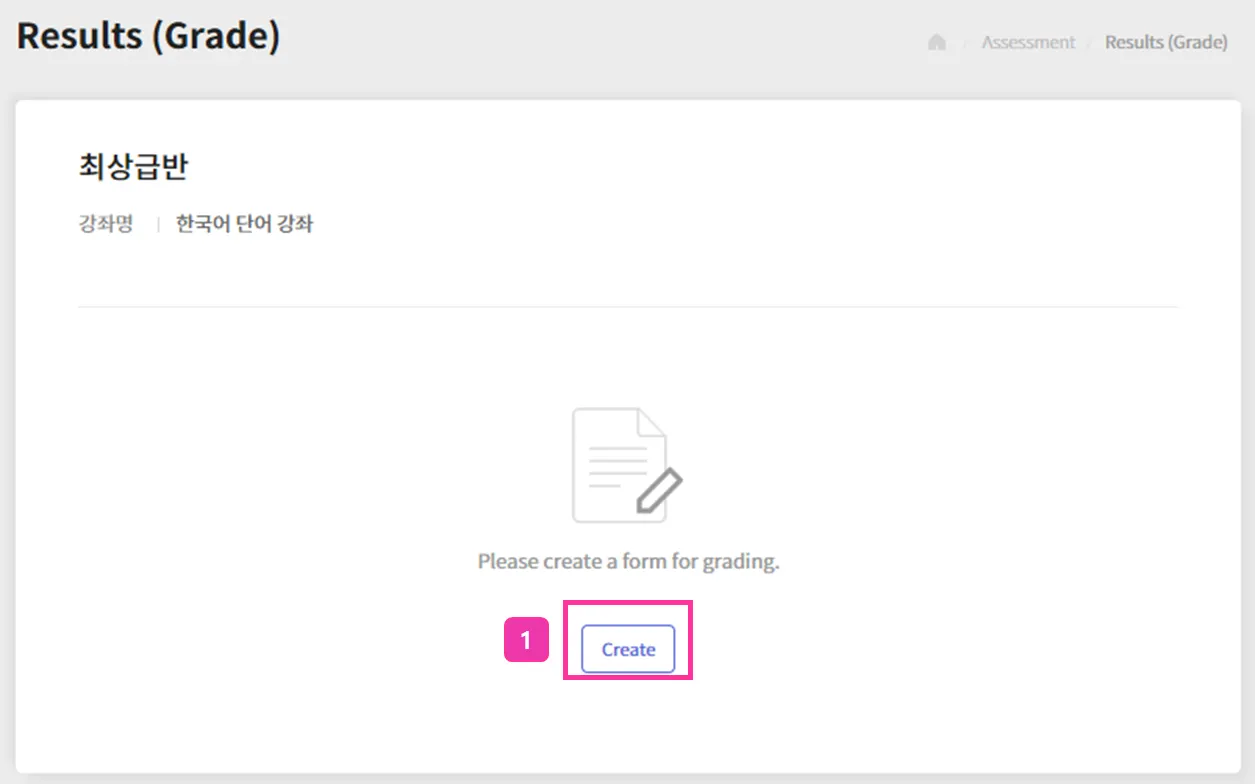1255x784 pixels.
Task: Click the 'Please create a form for grading' message
Action: [x=628, y=561]
